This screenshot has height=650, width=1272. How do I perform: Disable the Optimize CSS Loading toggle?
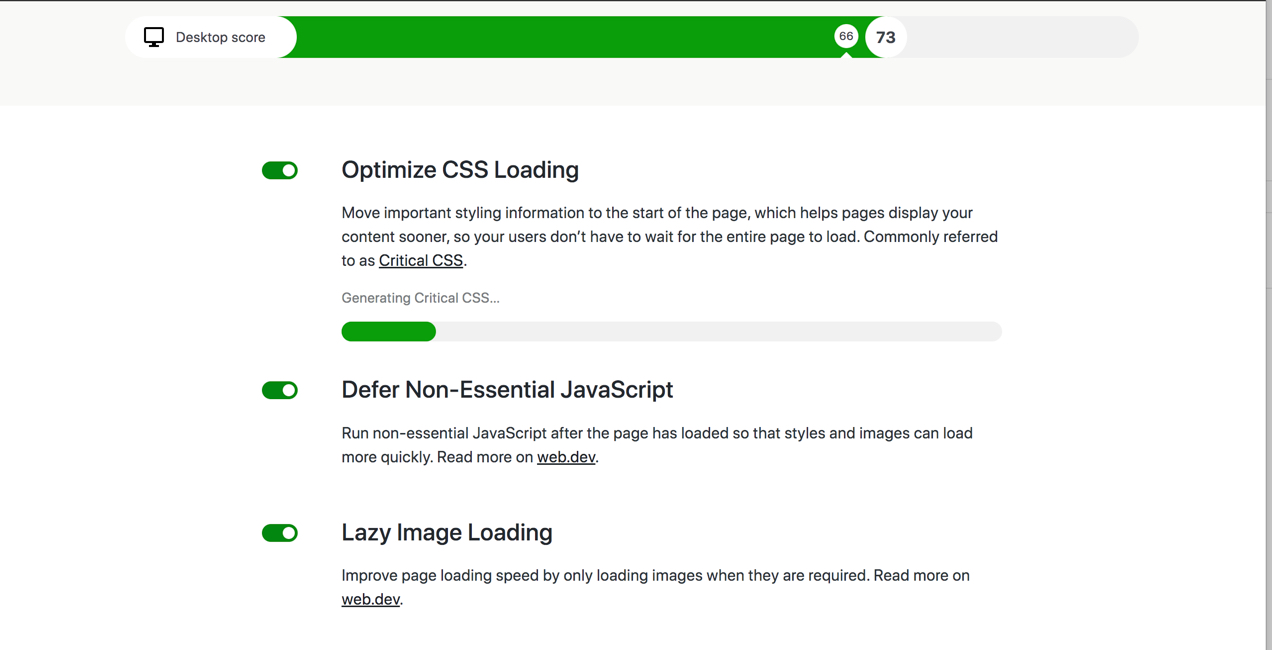(x=280, y=170)
